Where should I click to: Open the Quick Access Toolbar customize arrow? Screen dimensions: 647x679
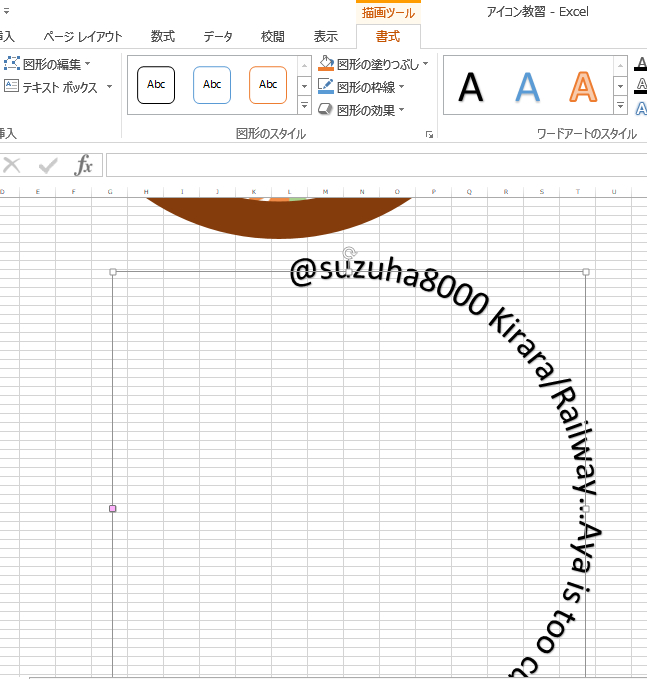(6, 12)
